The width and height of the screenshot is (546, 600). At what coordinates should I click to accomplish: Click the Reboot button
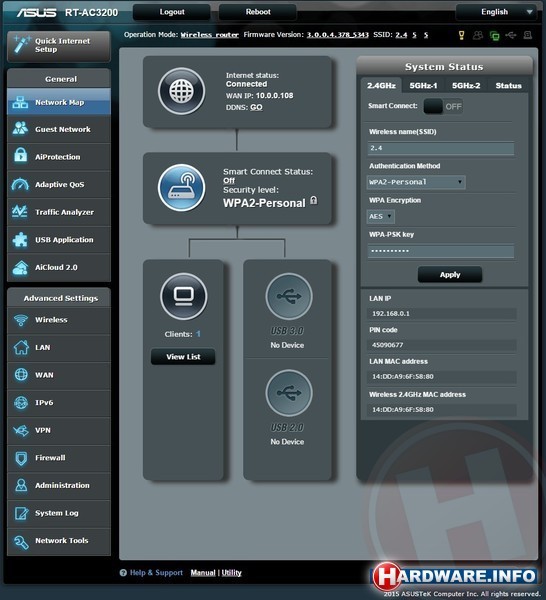tap(258, 12)
